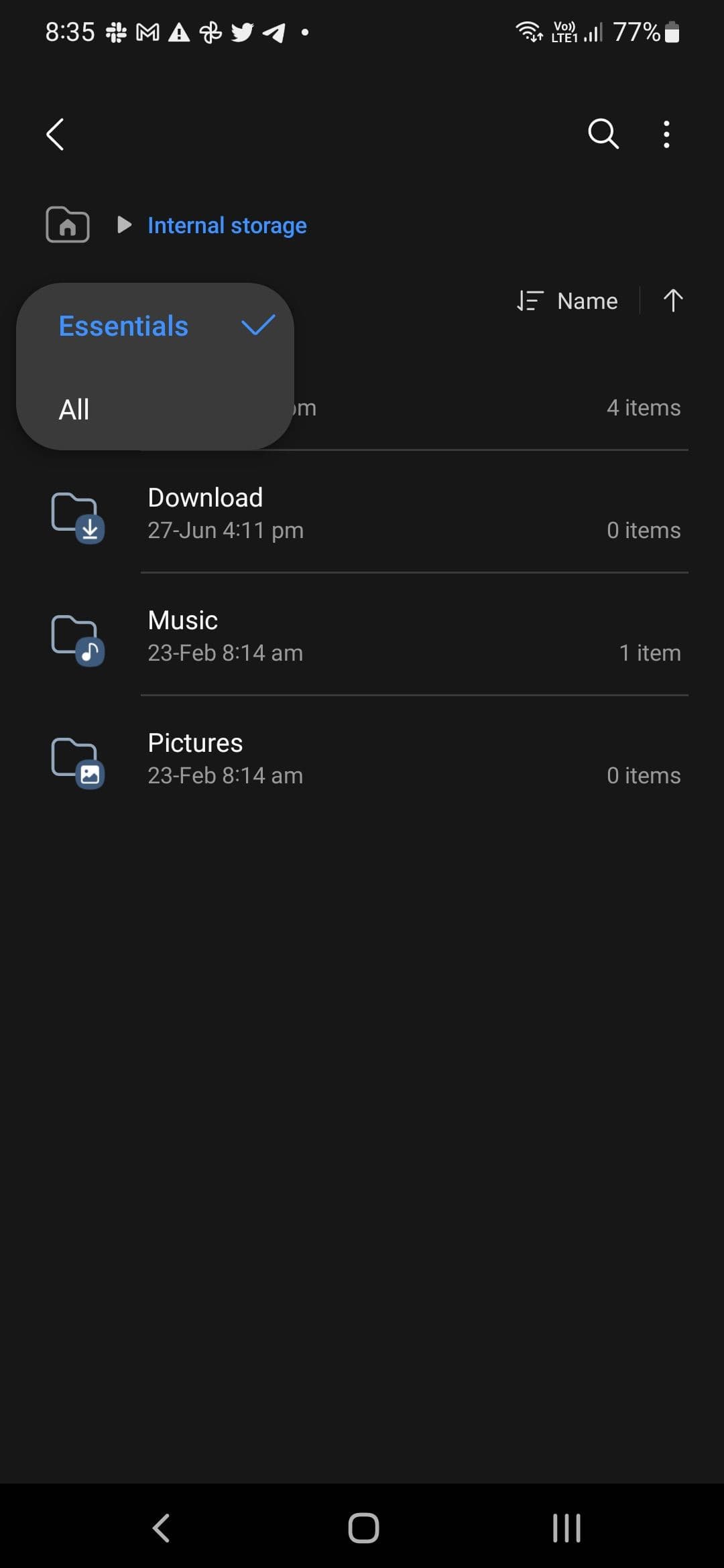Expand the breadcrumb path triangle
The image size is (724, 1568).
coord(124,224)
